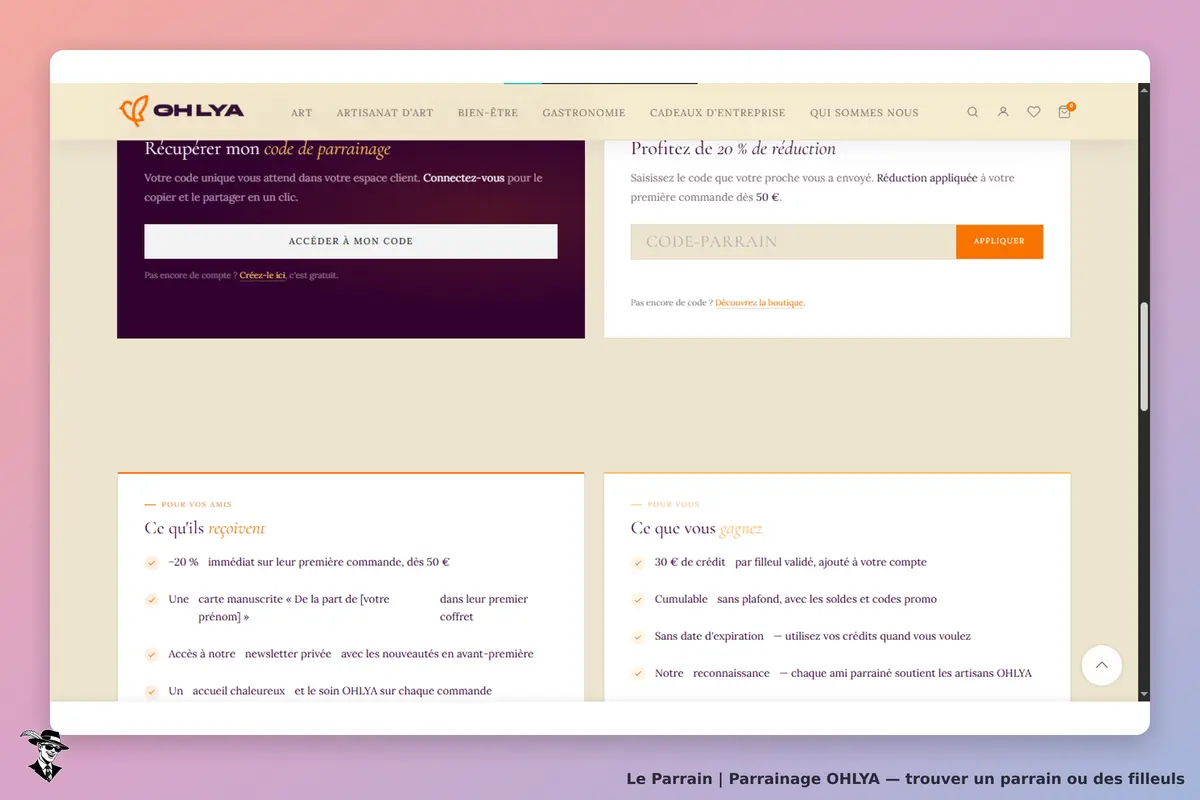Click the checkmark beside newsletter privée
This screenshot has width=1200, height=800.
[x=152, y=655]
